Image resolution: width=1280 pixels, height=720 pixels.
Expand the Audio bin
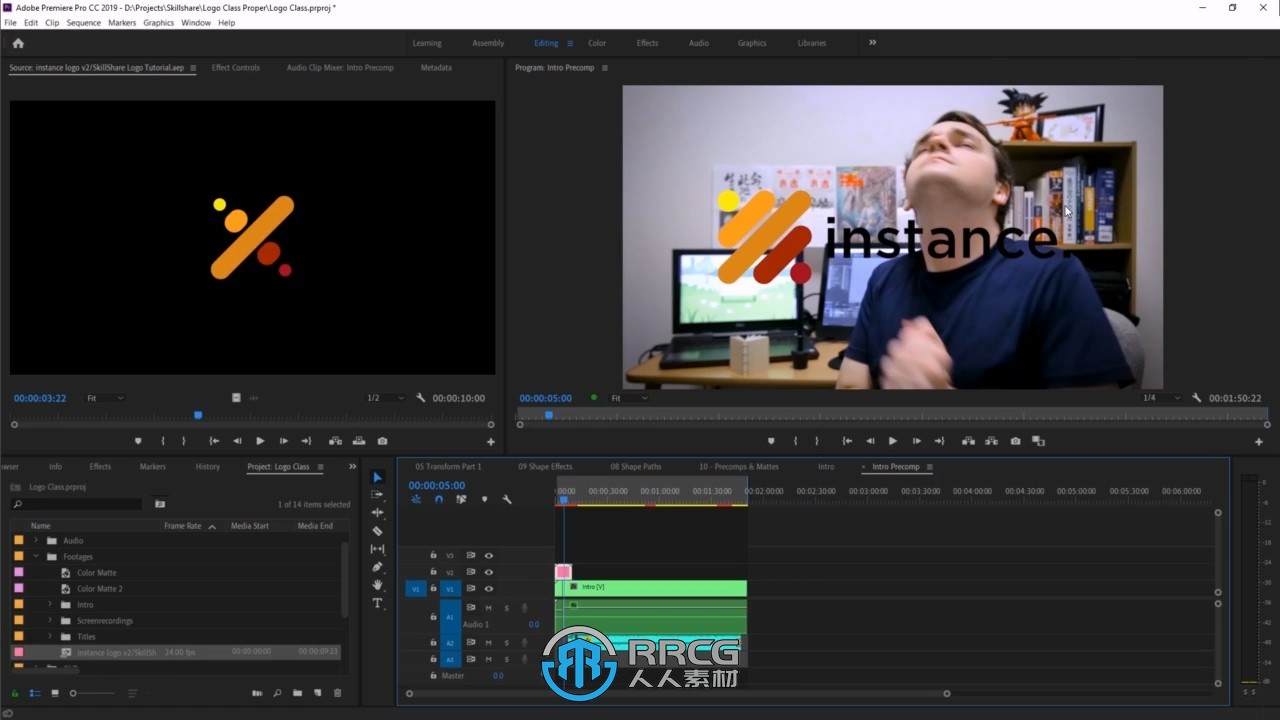click(36, 541)
